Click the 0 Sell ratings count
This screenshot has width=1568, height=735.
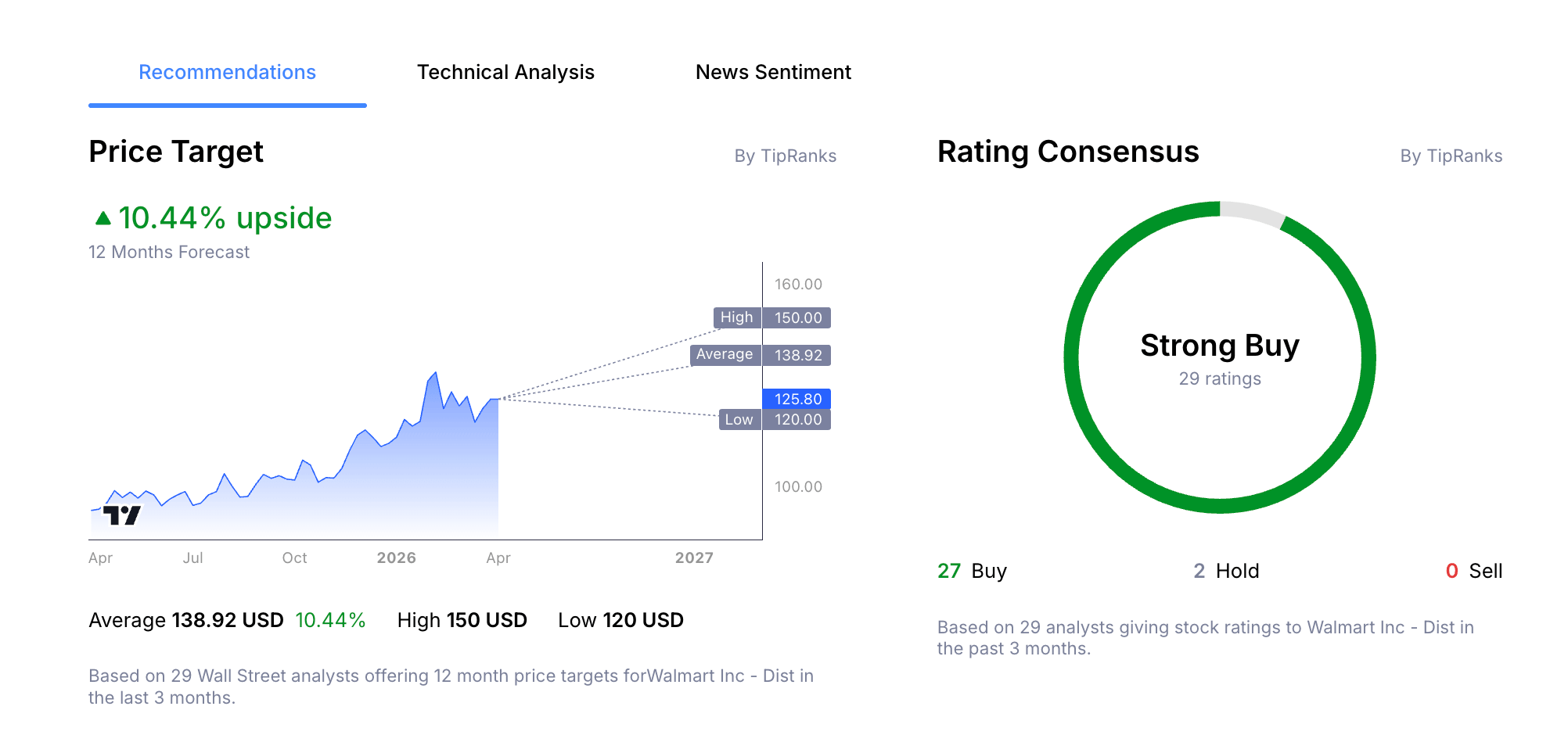1475,571
